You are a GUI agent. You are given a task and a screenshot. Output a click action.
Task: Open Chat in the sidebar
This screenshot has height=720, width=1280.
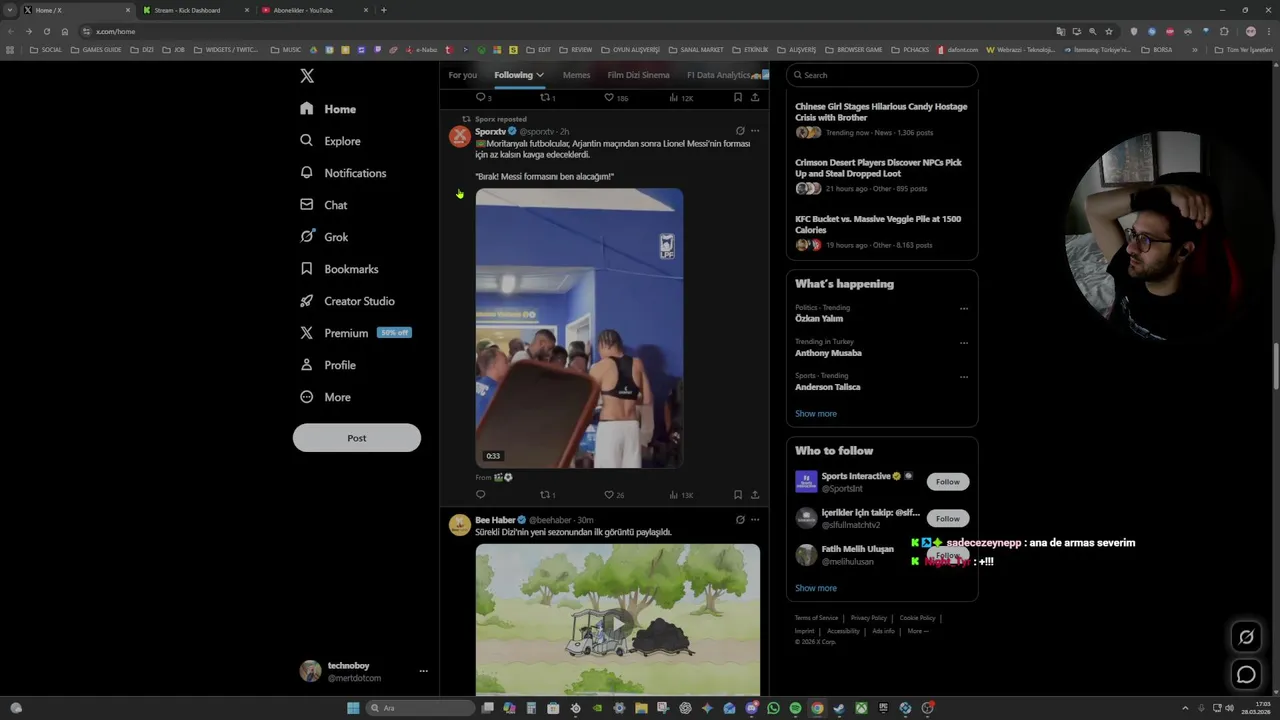[x=323, y=205]
